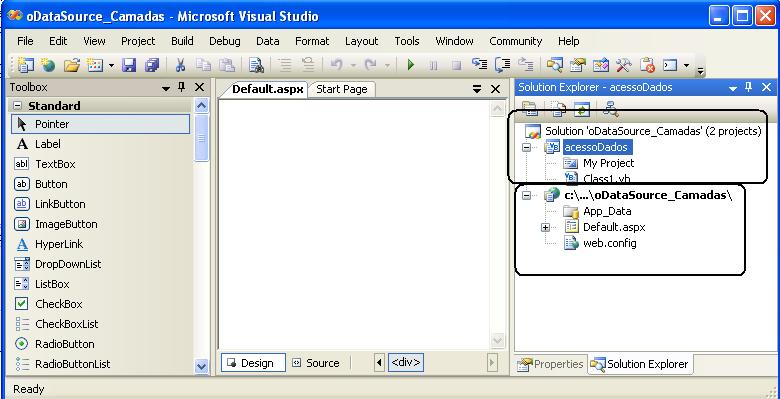Viewport: 780px width, 399px height.
Task: Click the Refresh icon in Solution Explorer
Action: click(x=582, y=109)
